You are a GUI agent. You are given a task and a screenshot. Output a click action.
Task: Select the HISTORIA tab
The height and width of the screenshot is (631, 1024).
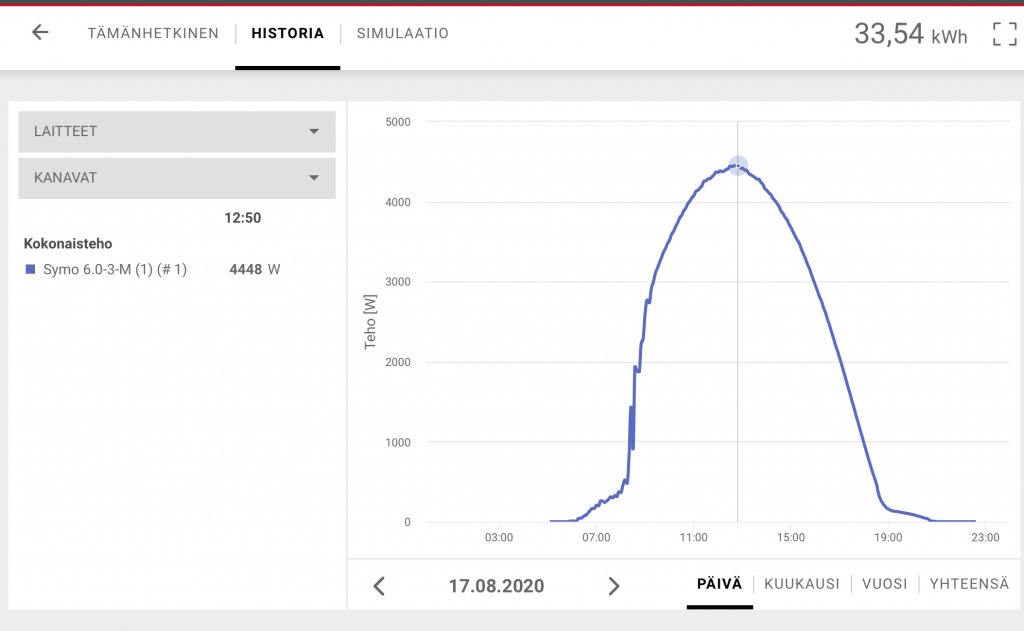tap(287, 33)
